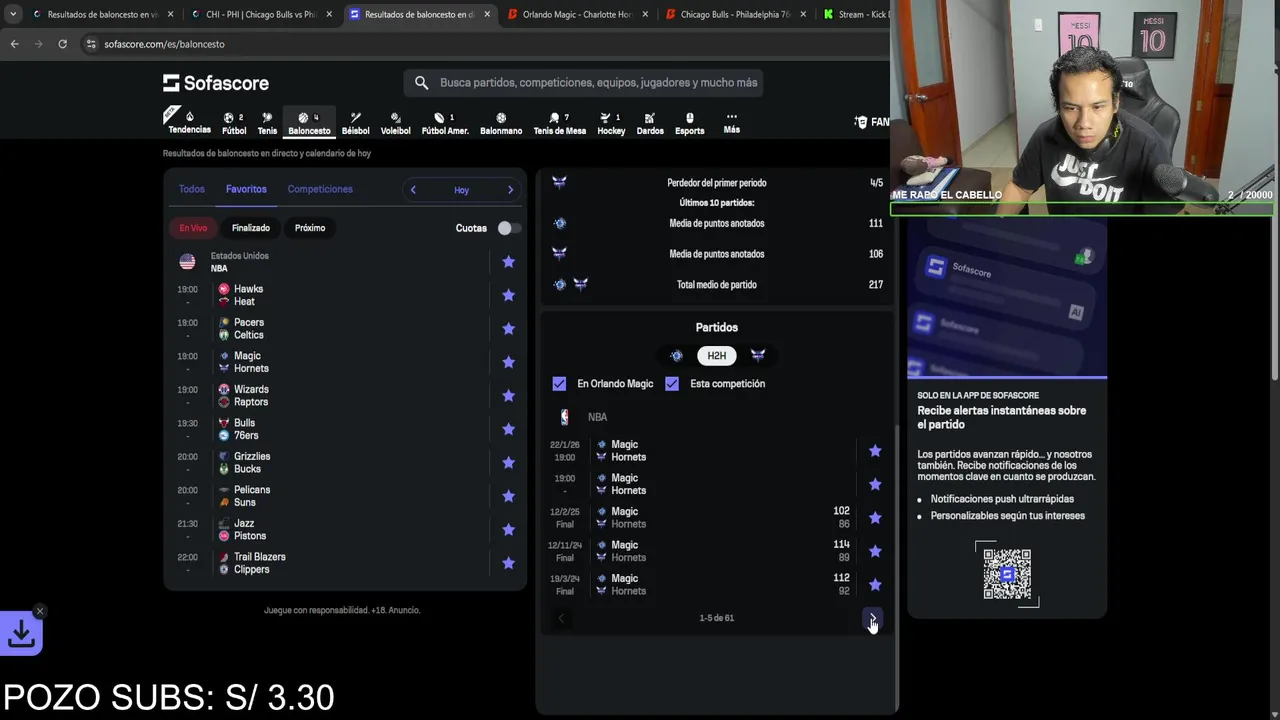1280x720 pixels.
Task: Select the Dardos sport icon
Action: [650, 123]
